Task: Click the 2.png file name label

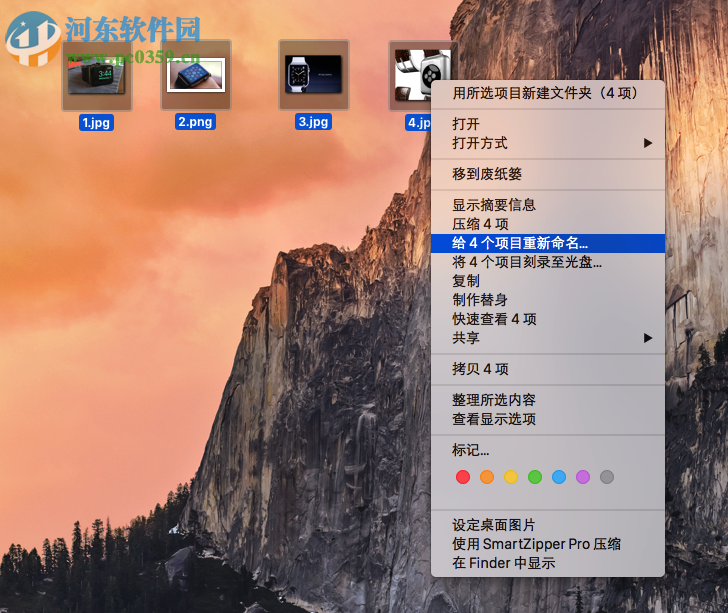Action: coord(195,122)
